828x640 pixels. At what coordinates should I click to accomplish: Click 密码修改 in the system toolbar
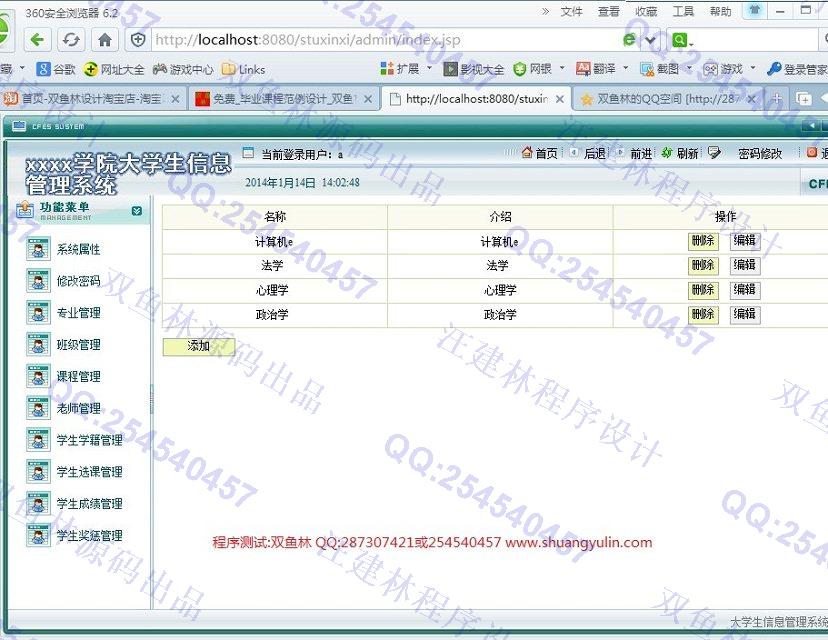[759, 154]
